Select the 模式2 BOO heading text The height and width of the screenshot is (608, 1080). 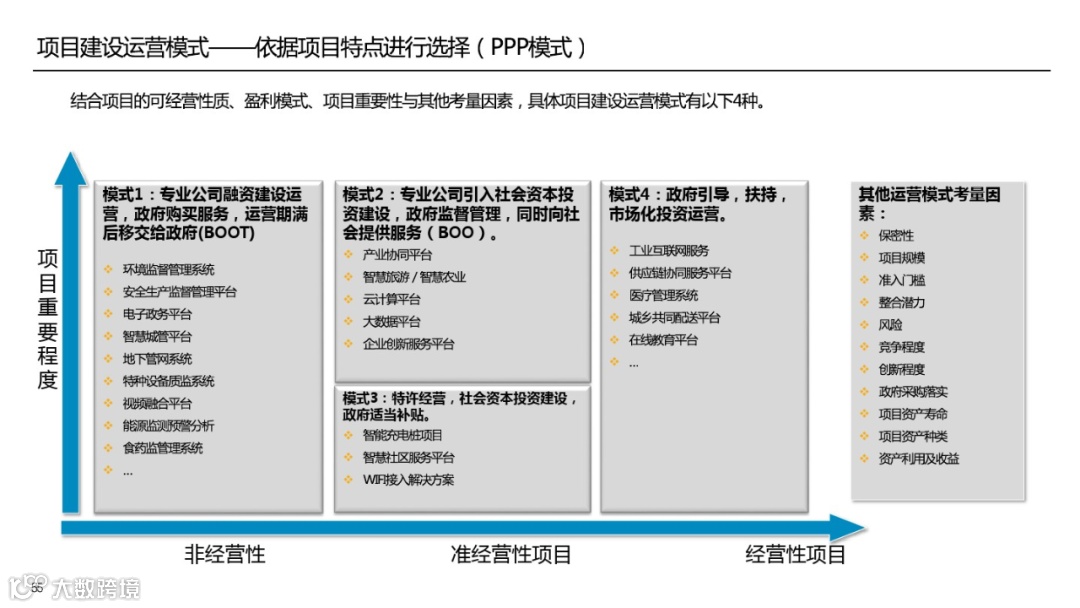[461, 213]
